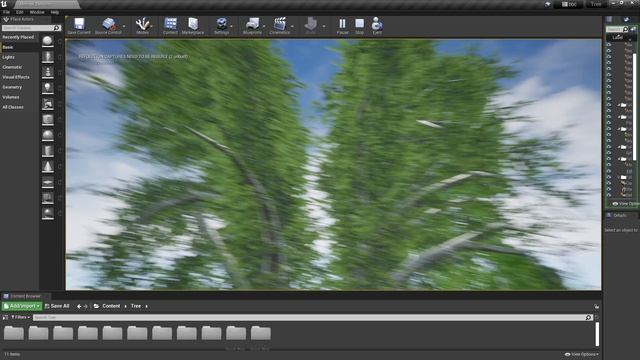640x360 pixels.
Task: Select the Cube shape icon
Action: [48, 119]
